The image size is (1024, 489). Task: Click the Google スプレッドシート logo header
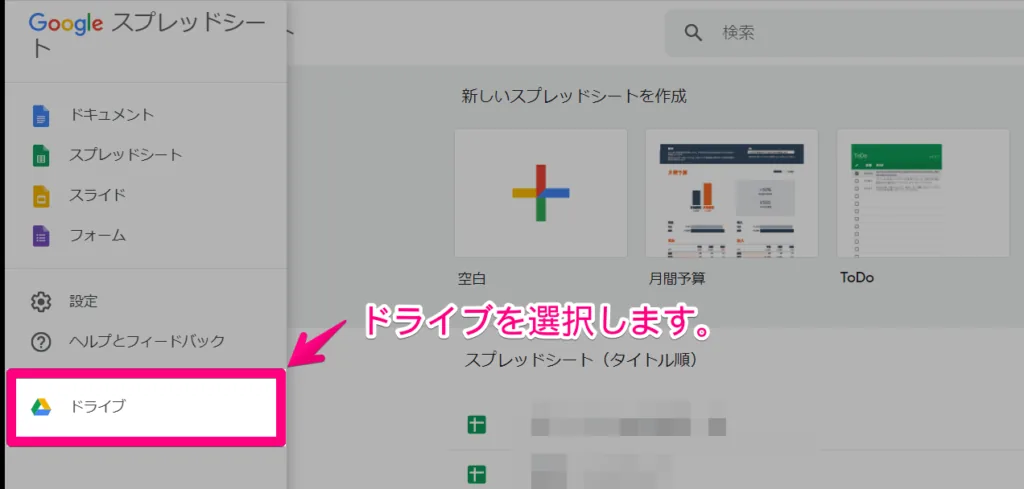tap(147, 35)
